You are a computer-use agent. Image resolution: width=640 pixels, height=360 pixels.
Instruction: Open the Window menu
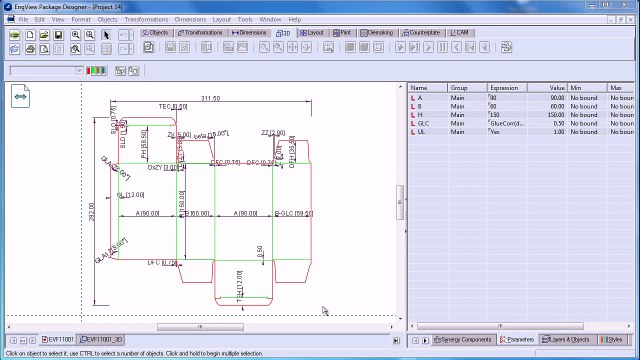270,19
